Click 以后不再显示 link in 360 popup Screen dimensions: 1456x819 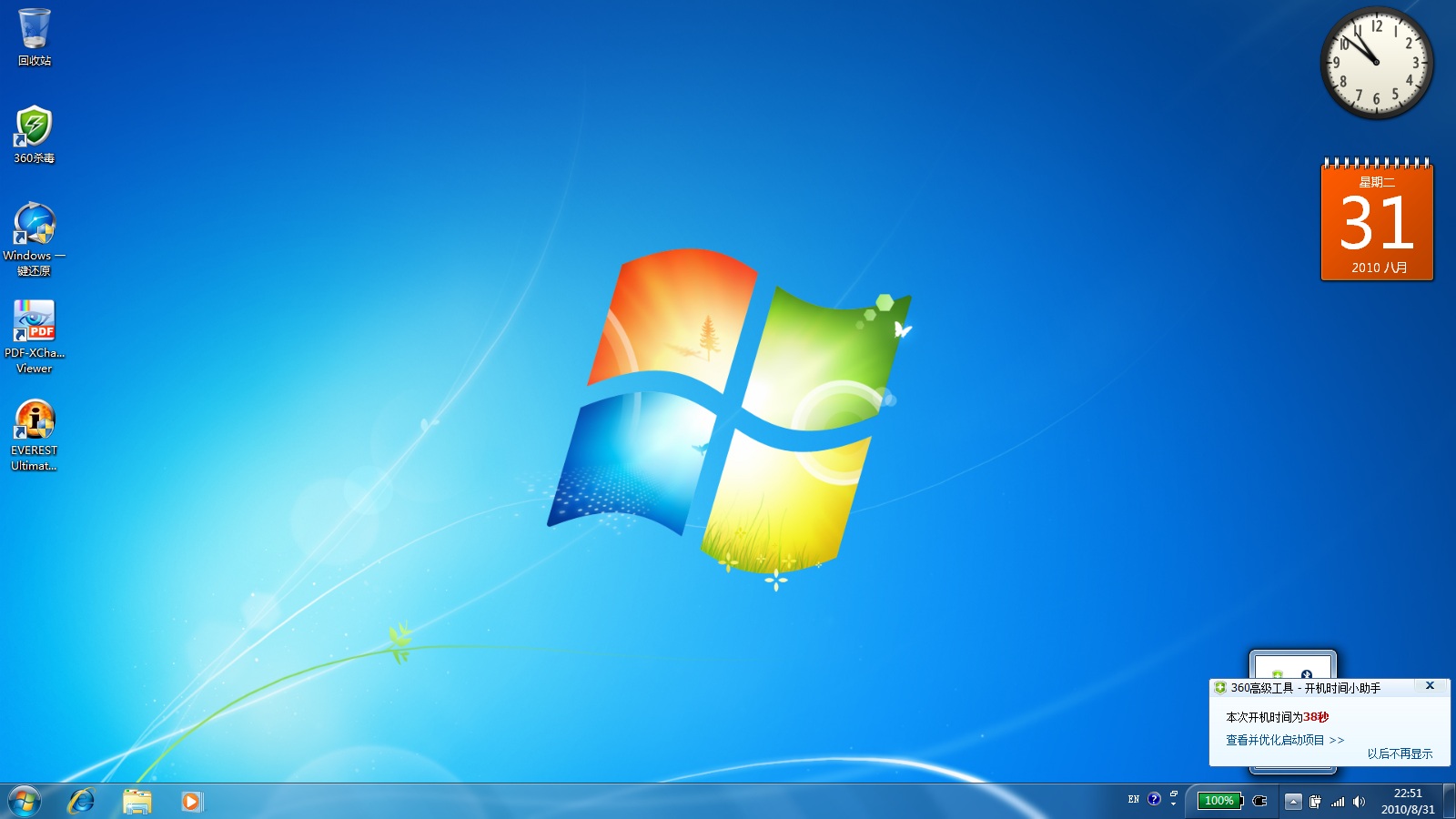(1400, 753)
